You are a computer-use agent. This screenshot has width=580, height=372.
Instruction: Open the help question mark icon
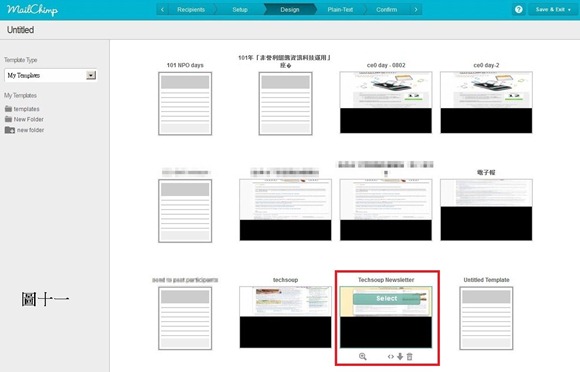(519, 9)
